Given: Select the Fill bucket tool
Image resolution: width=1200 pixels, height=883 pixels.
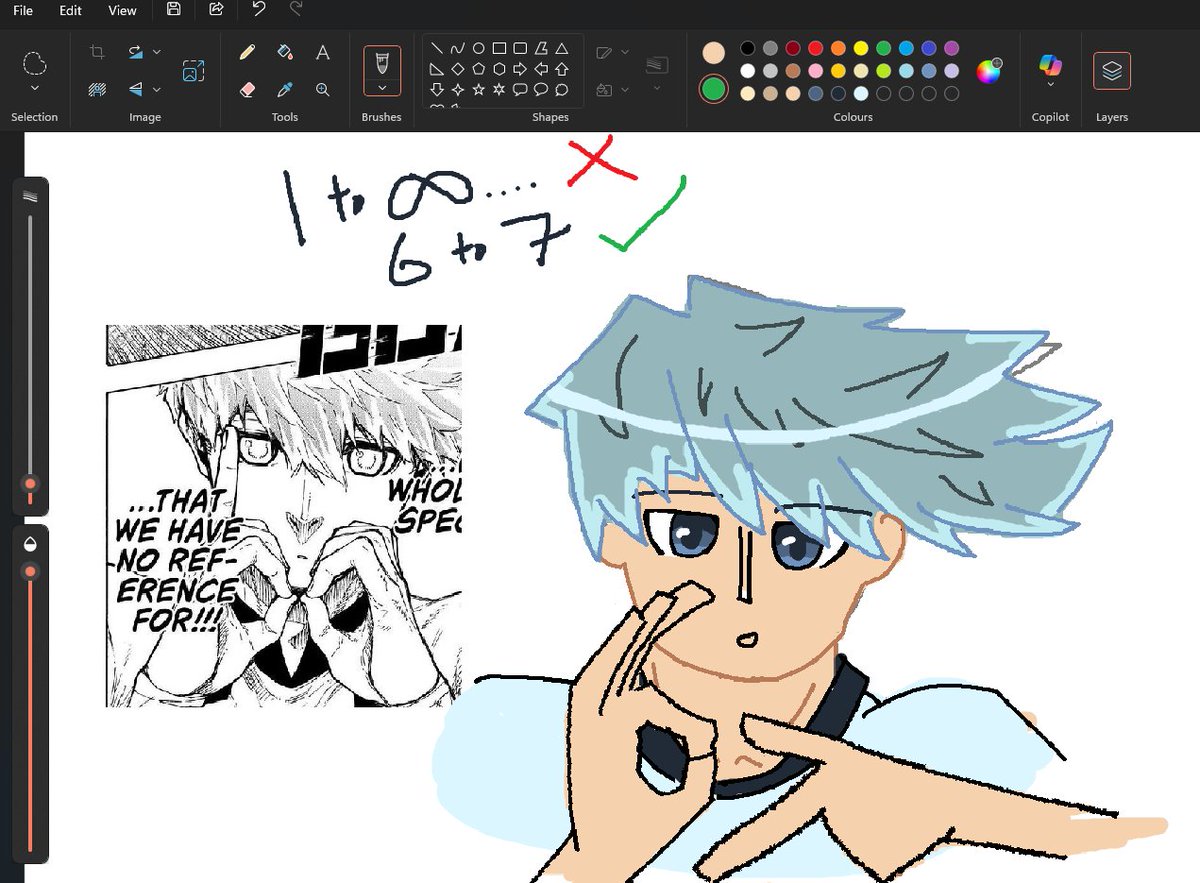Looking at the screenshot, I should point(285,52).
